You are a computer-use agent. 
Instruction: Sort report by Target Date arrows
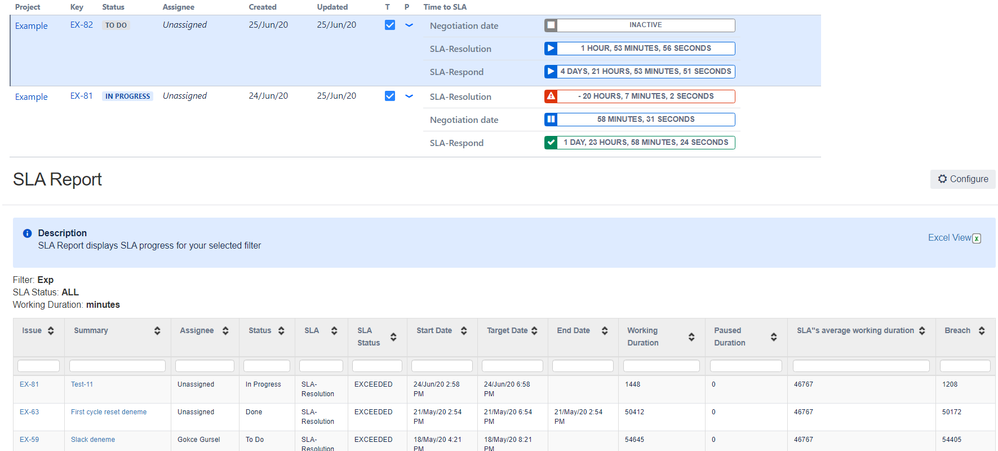coord(535,331)
